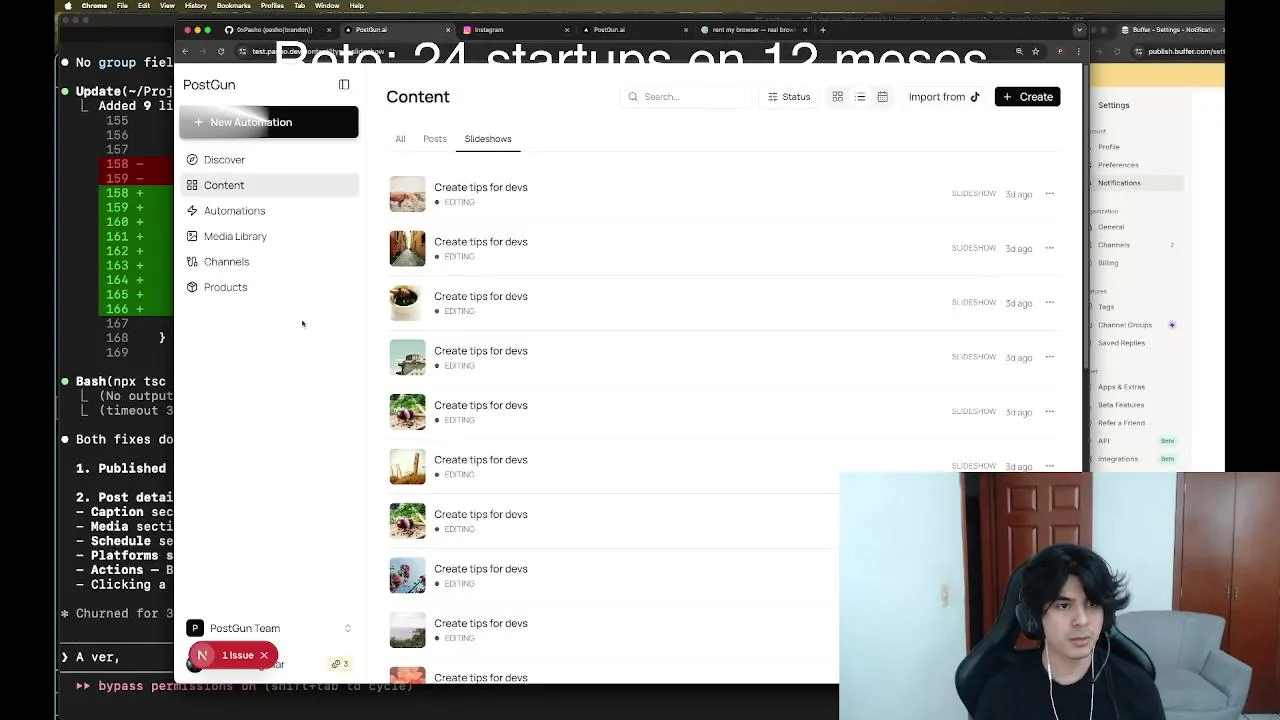Click the Products box icon
This screenshot has width=1280, height=720.
pyautogui.click(x=192, y=287)
